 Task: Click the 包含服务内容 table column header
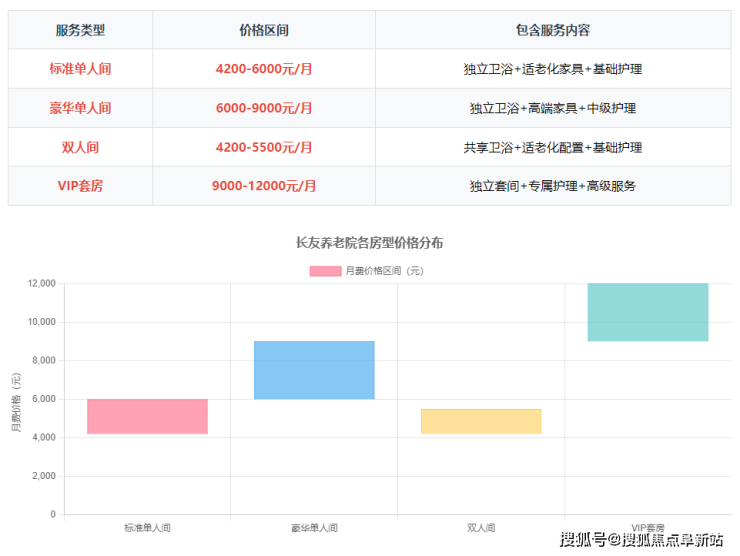point(552,30)
